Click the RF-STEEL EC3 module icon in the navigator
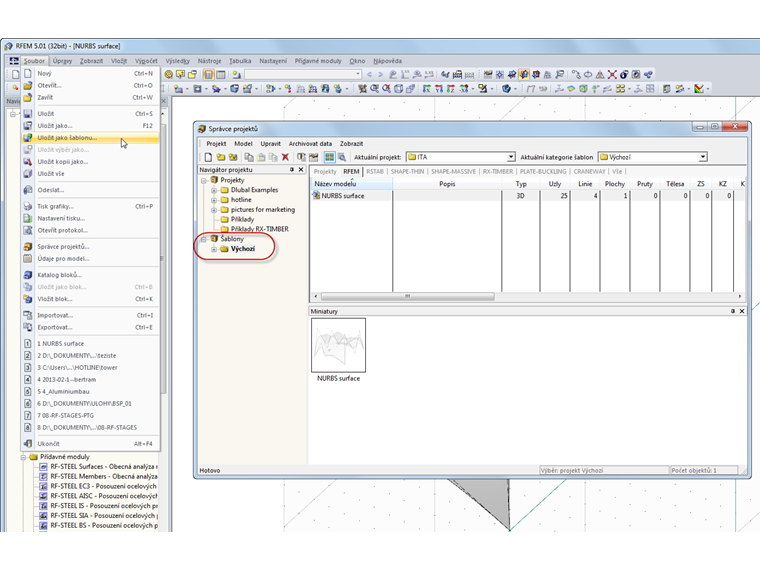Viewport: 760px width, 570px height. pyautogui.click(x=43, y=486)
